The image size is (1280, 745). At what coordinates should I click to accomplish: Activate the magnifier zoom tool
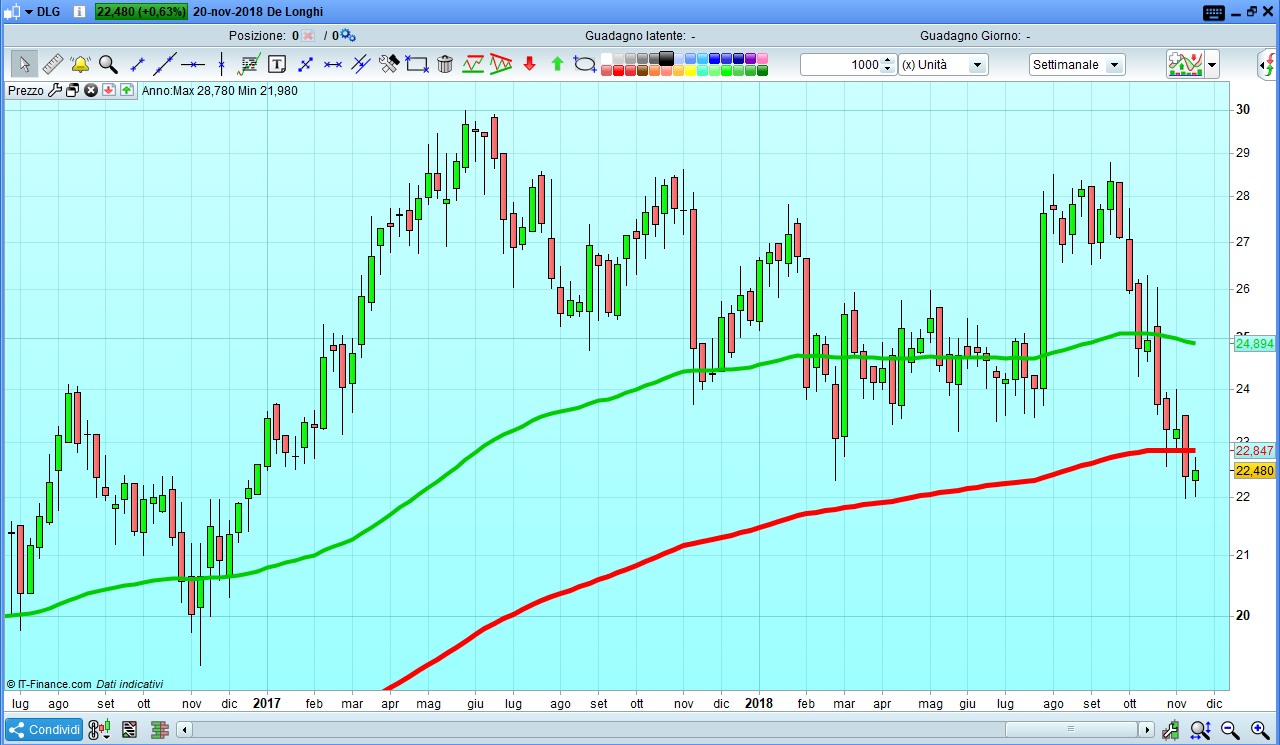click(108, 65)
